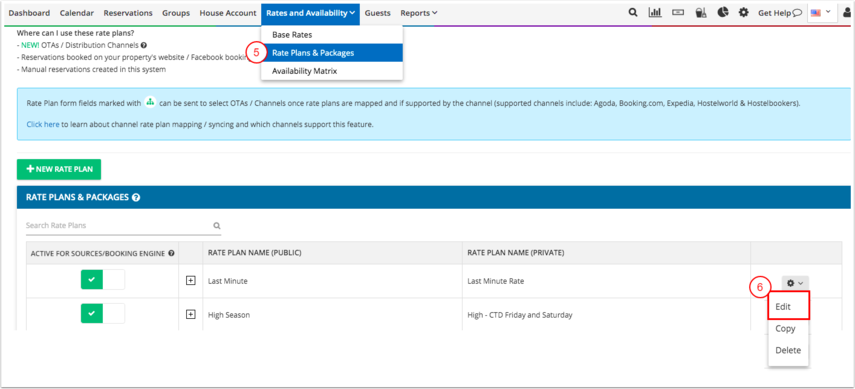Screen dimensions: 855x389
Task: Follow the Click here mapping link
Action: point(43,124)
